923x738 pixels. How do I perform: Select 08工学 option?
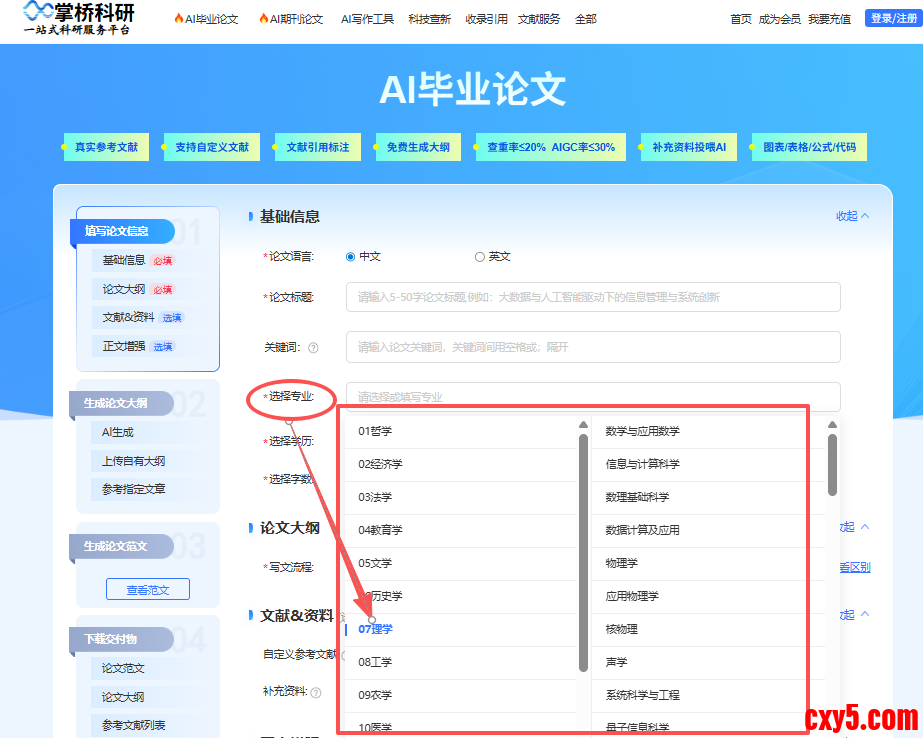pos(460,662)
